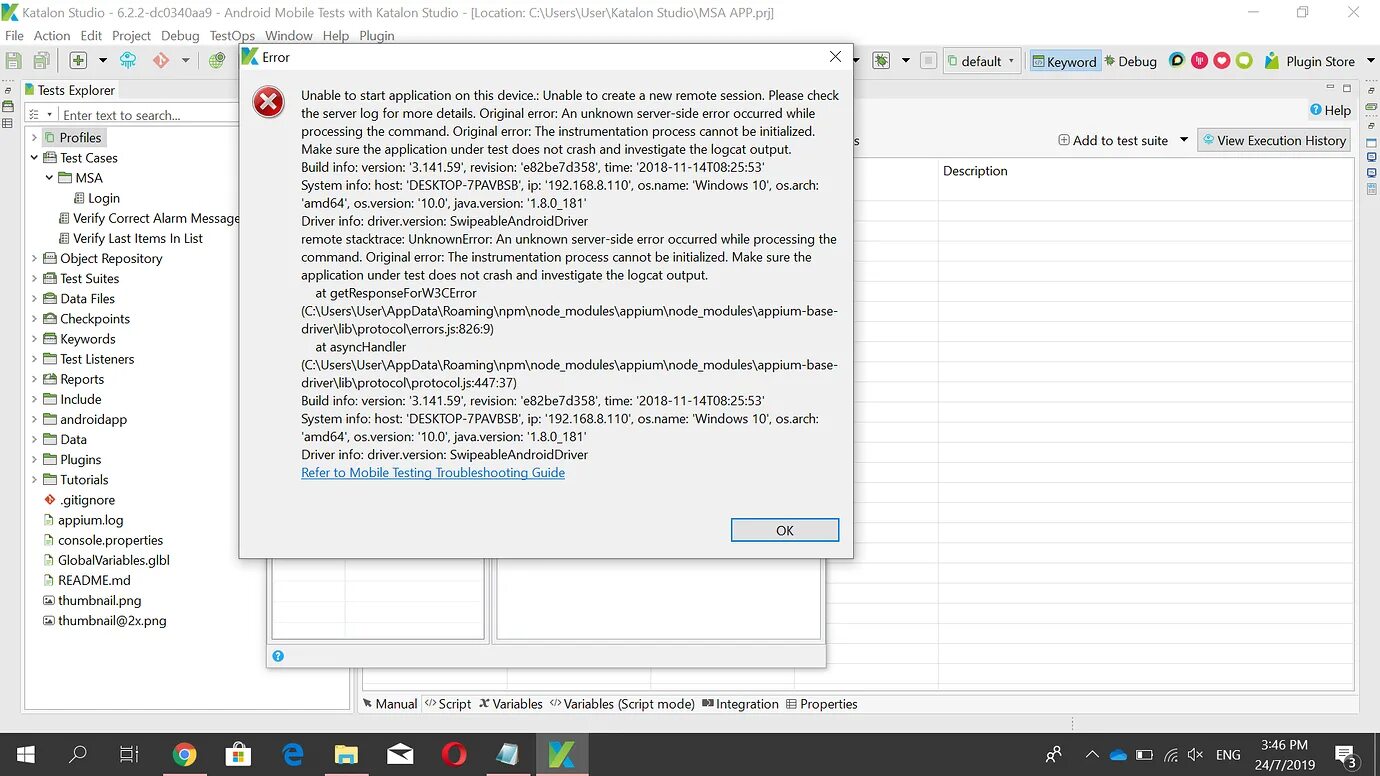Viewport: 1380px width, 776px height.
Task: Click the Stop execution square icon
Action: [928, 61]
